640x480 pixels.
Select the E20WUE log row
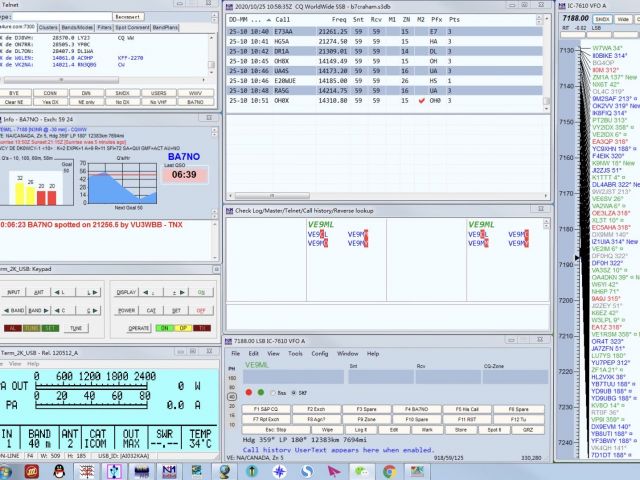coord(384,81)
